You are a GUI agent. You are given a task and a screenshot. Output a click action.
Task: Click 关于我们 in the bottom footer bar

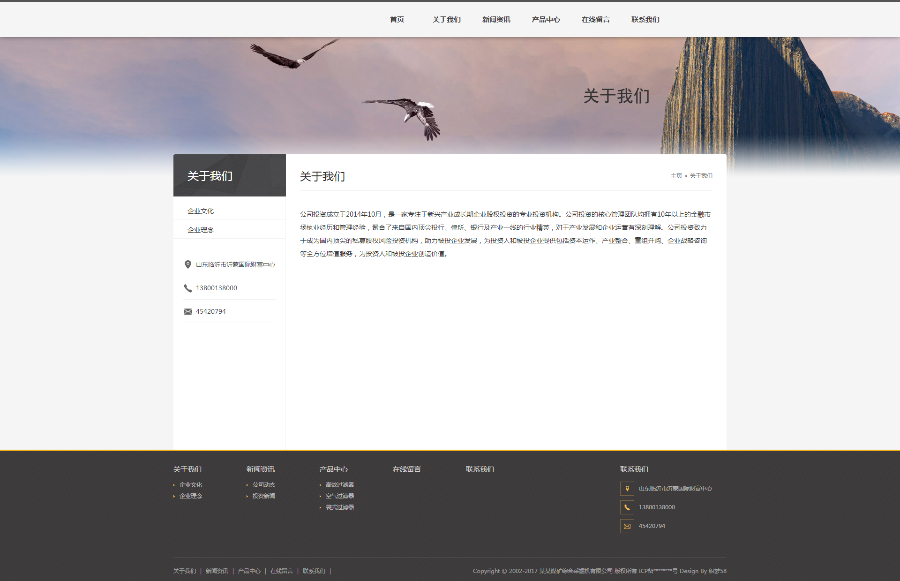click(185, 571)
